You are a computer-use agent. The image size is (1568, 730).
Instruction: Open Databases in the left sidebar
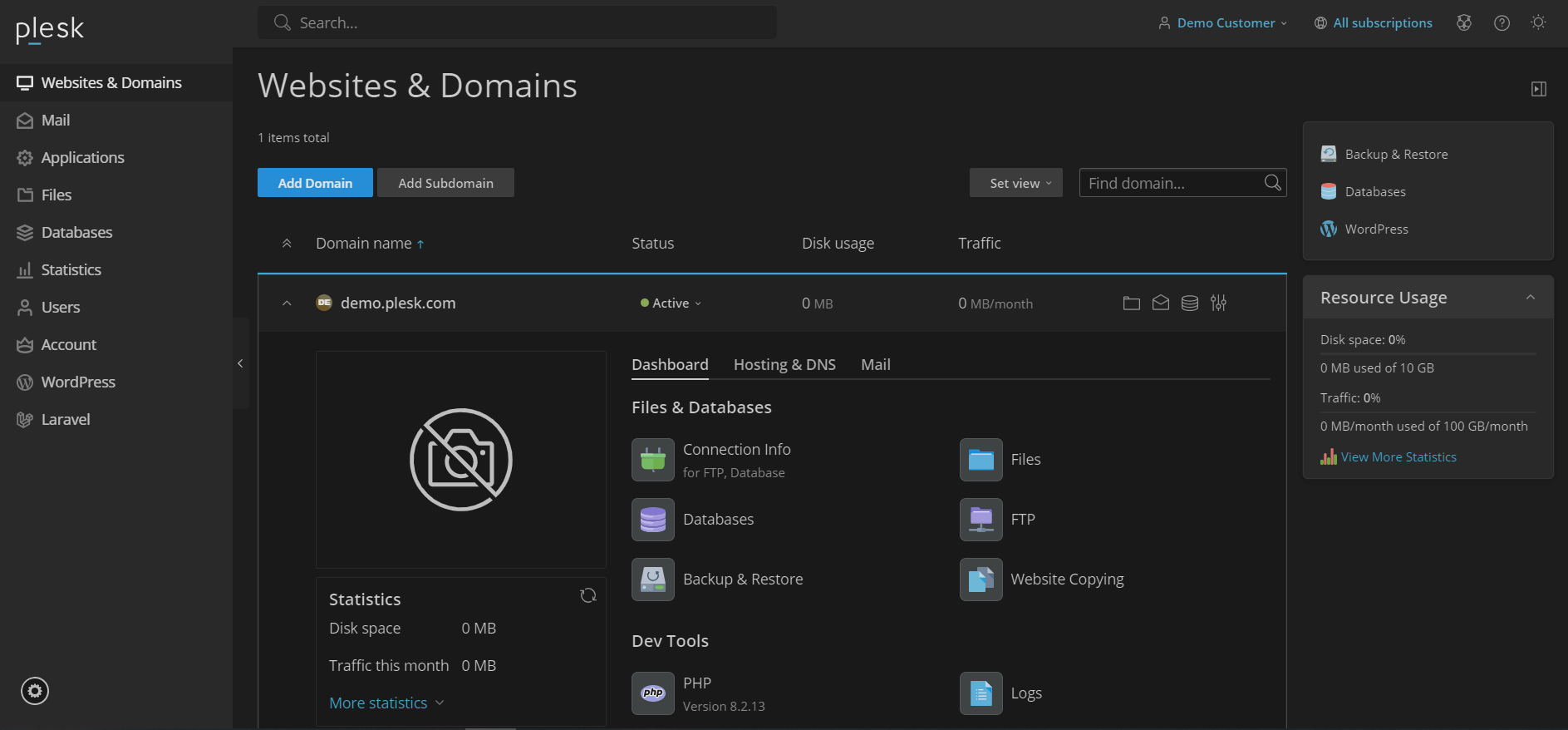tap(116, 232)
